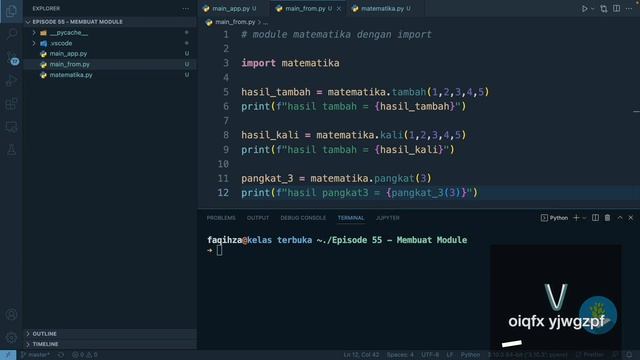This screenshot has height=360, width=640.
Task: Open the Manage gear icon
Action: point(11,338)
